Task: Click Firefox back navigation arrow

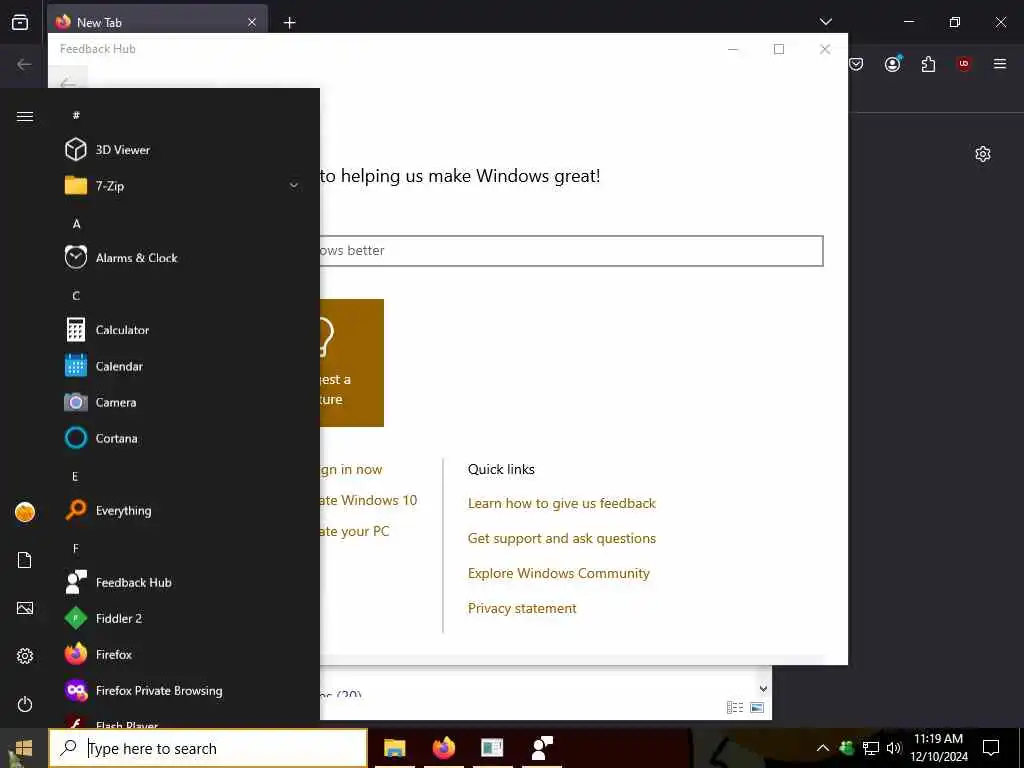Action: (x=24, y=64)
